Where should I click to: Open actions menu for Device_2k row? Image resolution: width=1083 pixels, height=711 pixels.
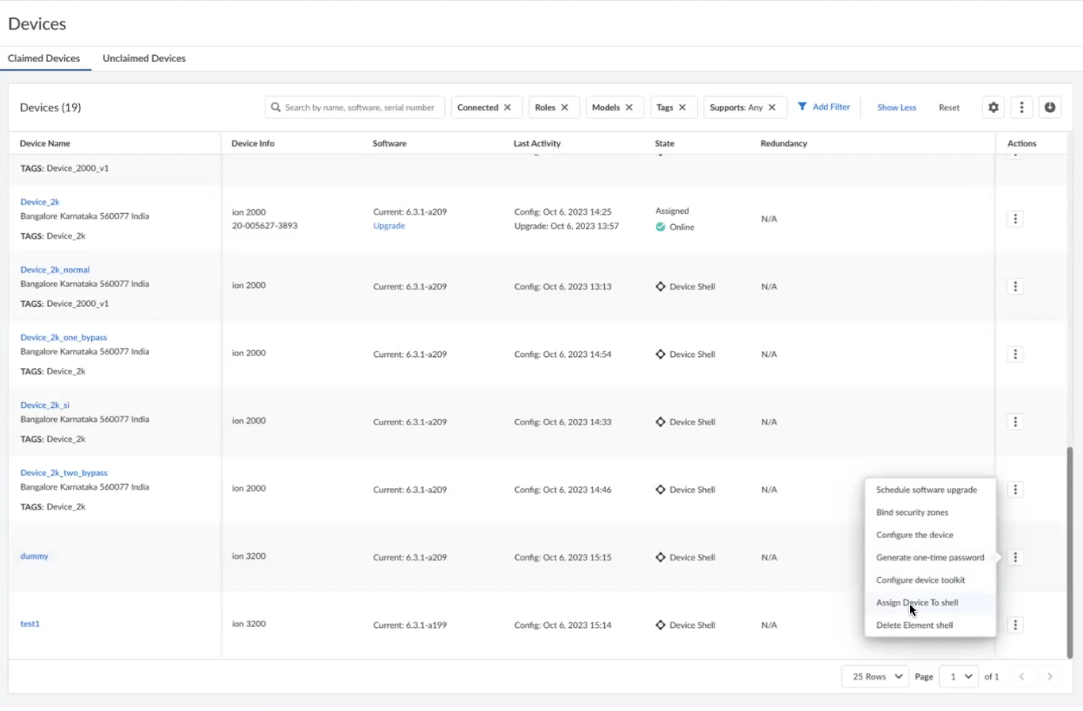click(1015, 219)
